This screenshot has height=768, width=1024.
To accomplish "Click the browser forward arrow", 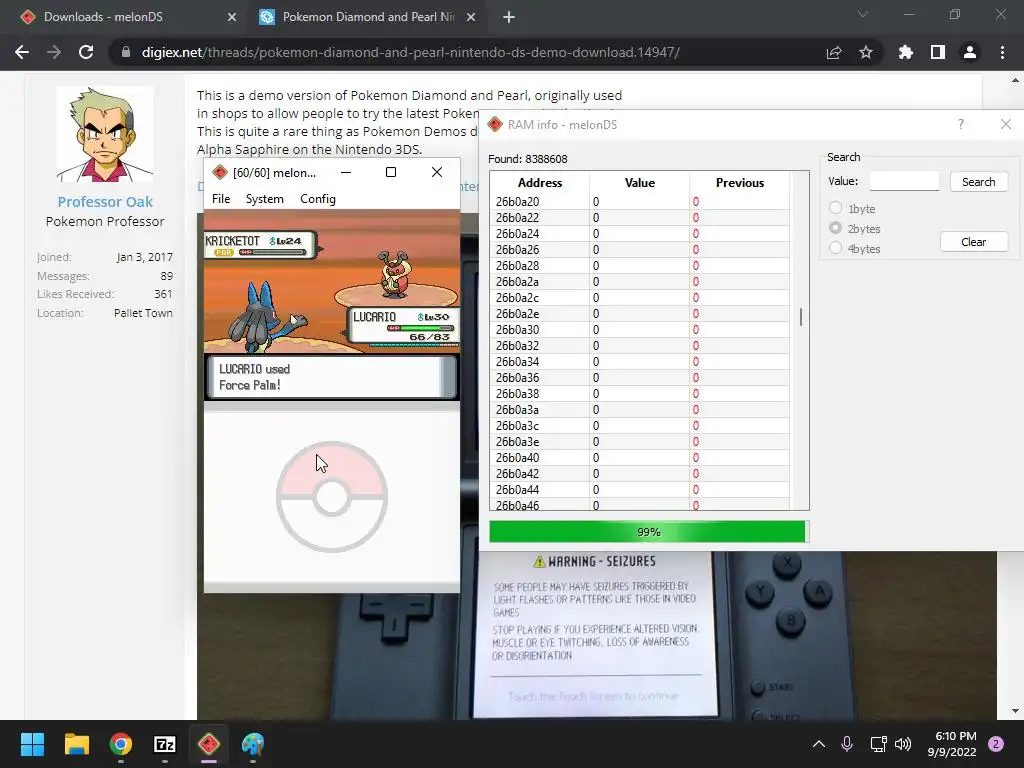I will 54,52.
